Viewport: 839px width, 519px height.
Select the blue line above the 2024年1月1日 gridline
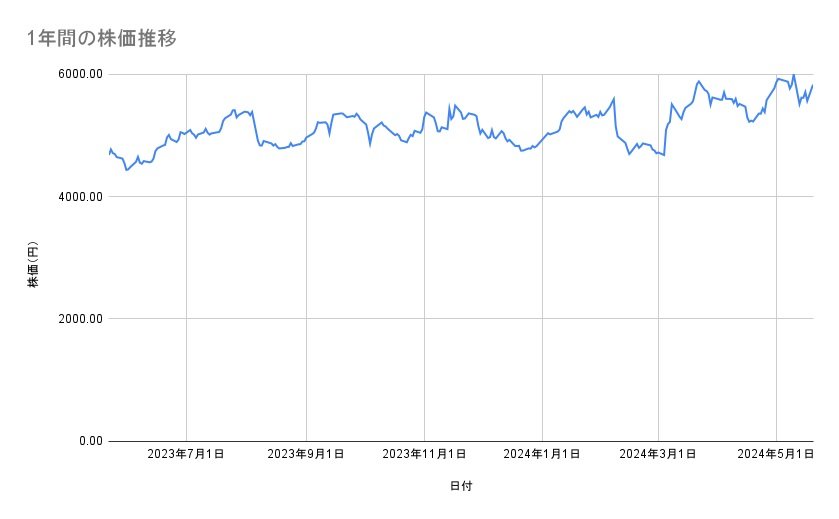tap(542, 136)
